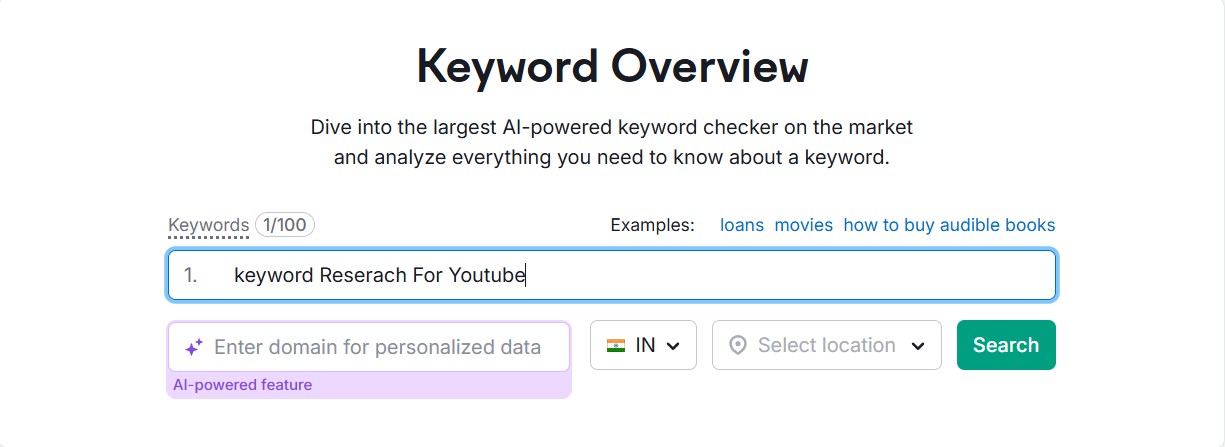This screenshot has height=447, width=1225.
Task: Focus the keyword text input field
Action: point(700,275)
